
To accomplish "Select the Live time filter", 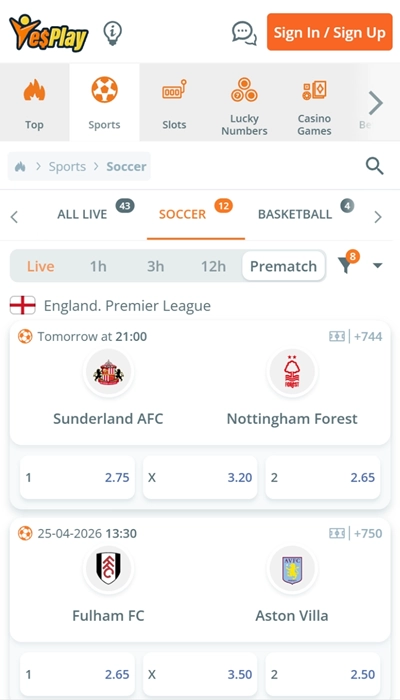I will coord(41,266).
